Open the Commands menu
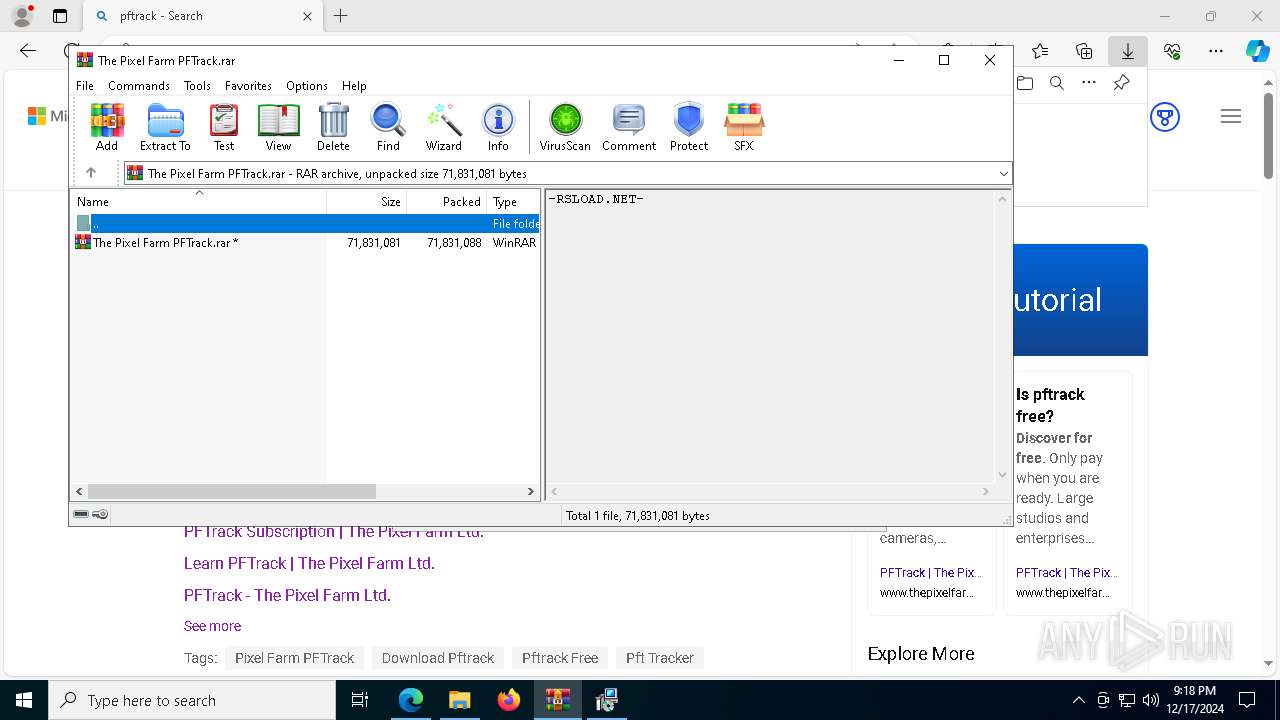 coord(139,86)
